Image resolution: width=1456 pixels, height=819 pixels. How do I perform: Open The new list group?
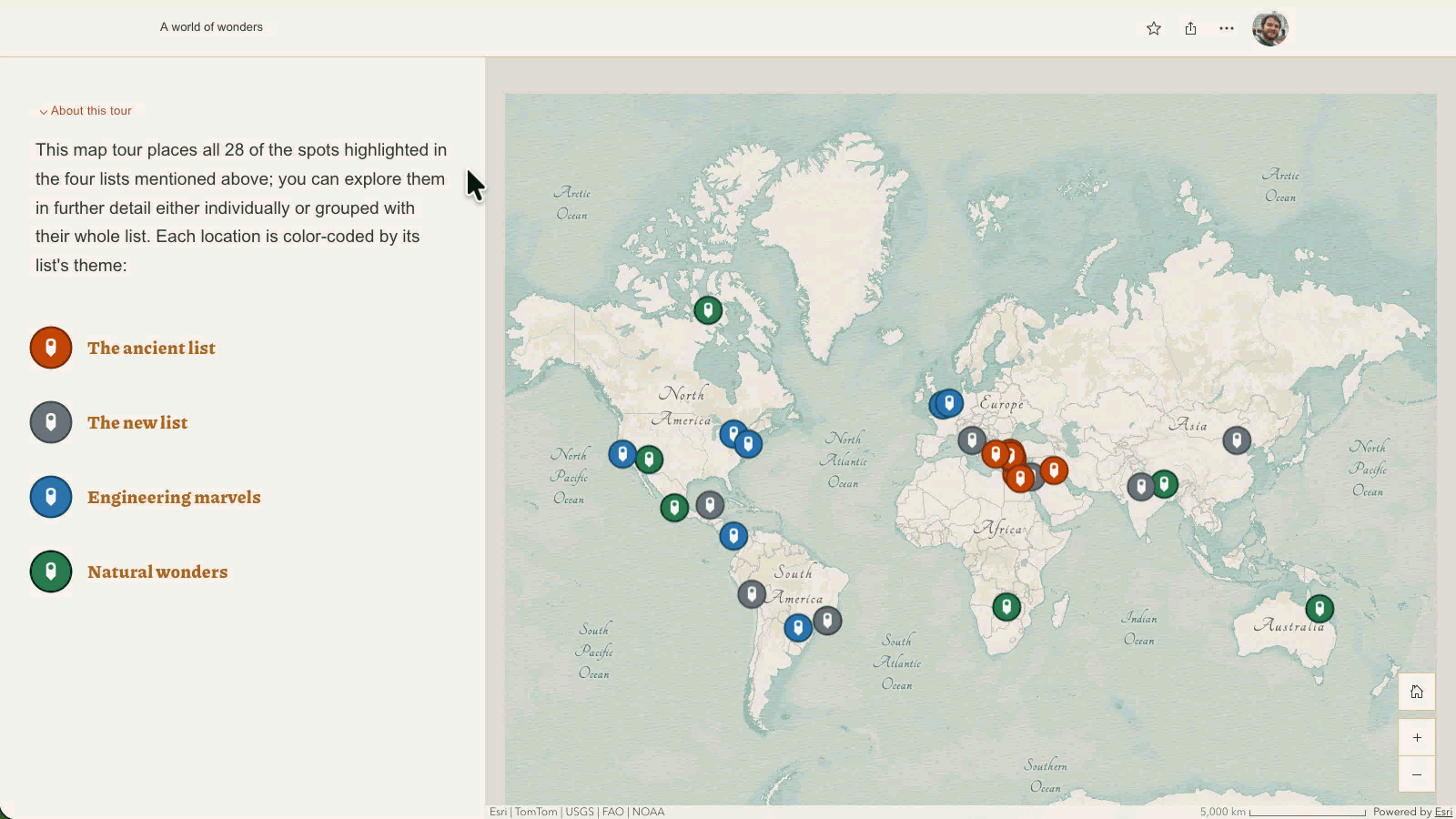tap(137, 422)
